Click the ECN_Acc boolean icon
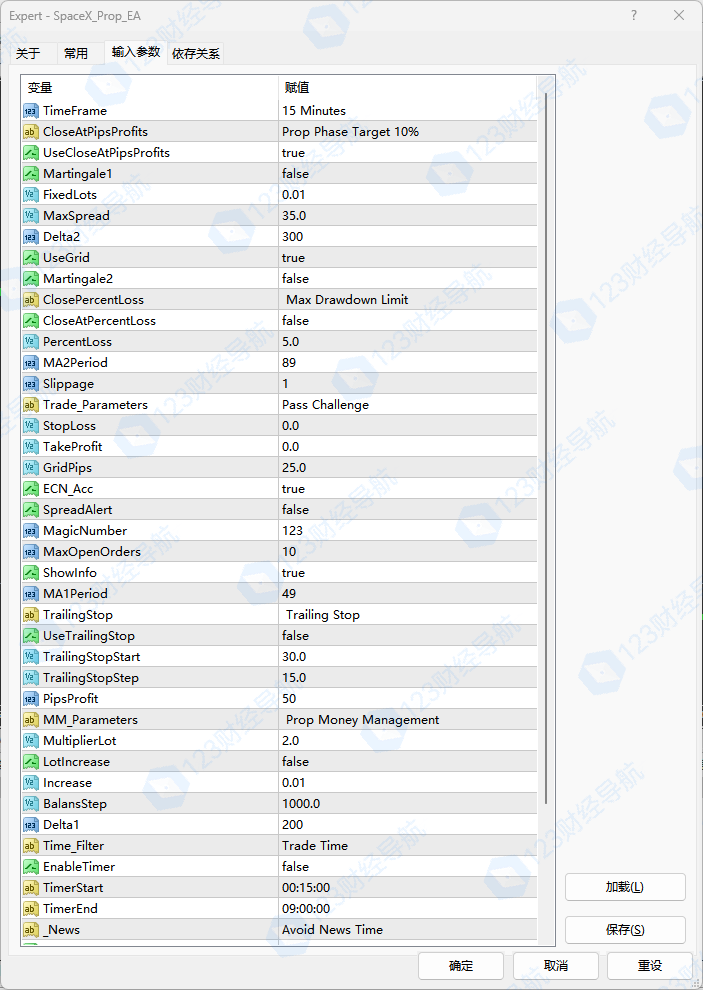Image resolution: width=703 pixels, height=990 pixels. (30, 489)
